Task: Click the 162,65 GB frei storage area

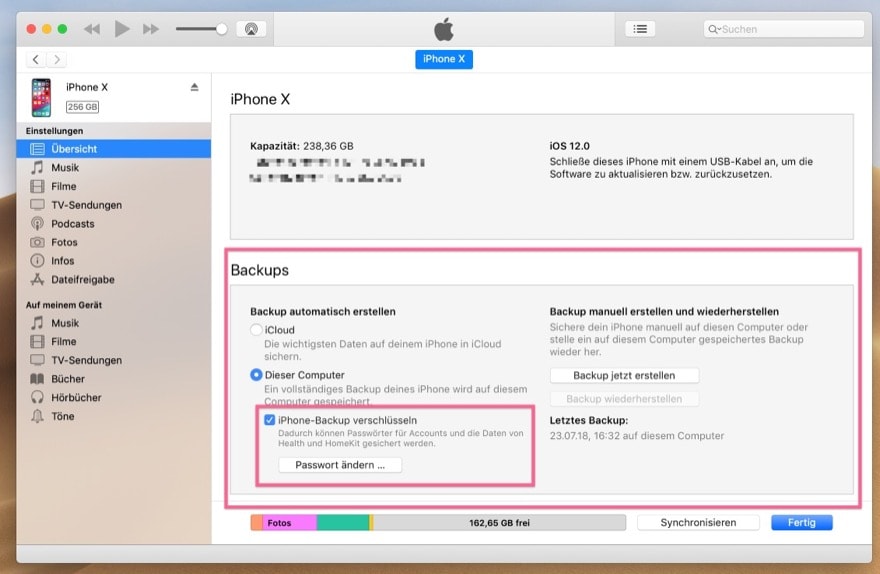Action: click(x=499, y=522)
